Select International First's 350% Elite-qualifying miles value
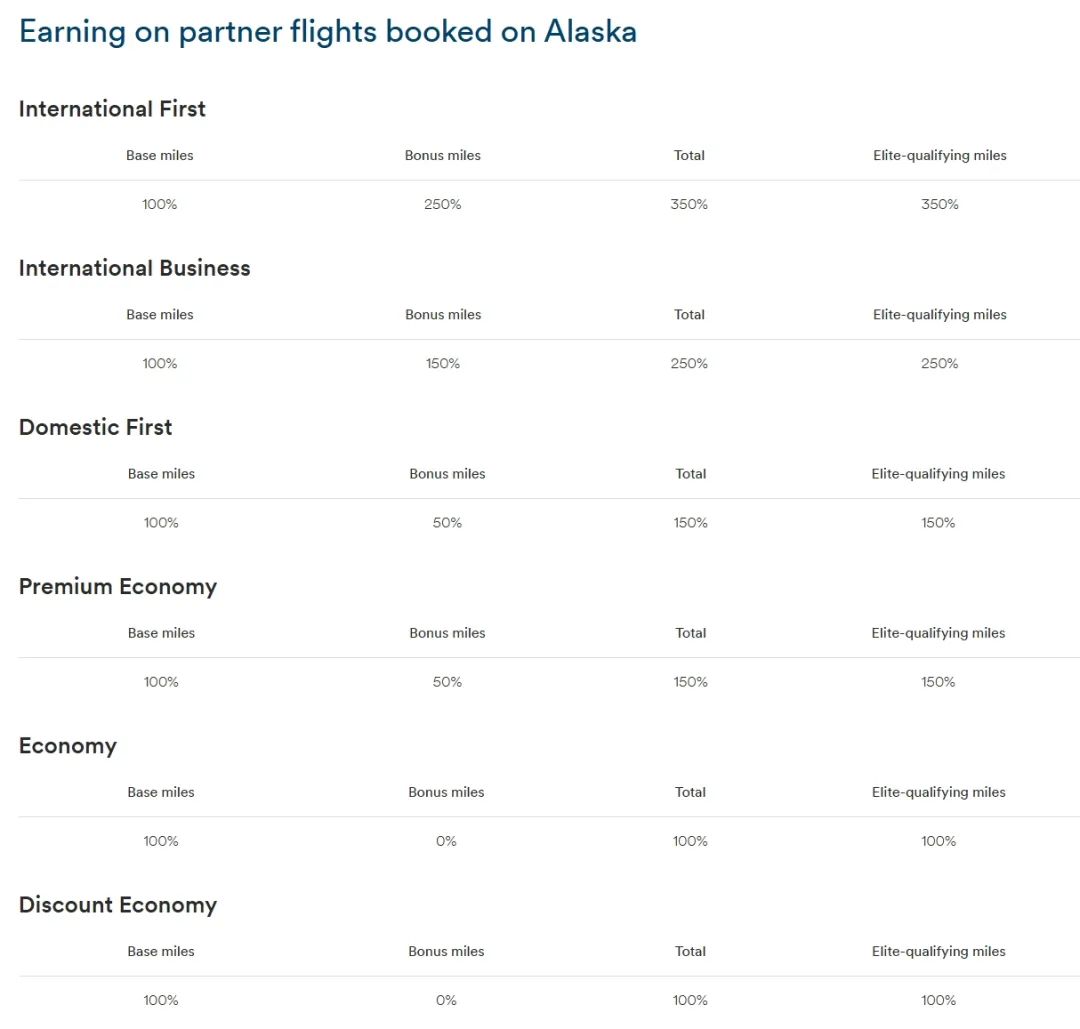 (x=939, y=204)
